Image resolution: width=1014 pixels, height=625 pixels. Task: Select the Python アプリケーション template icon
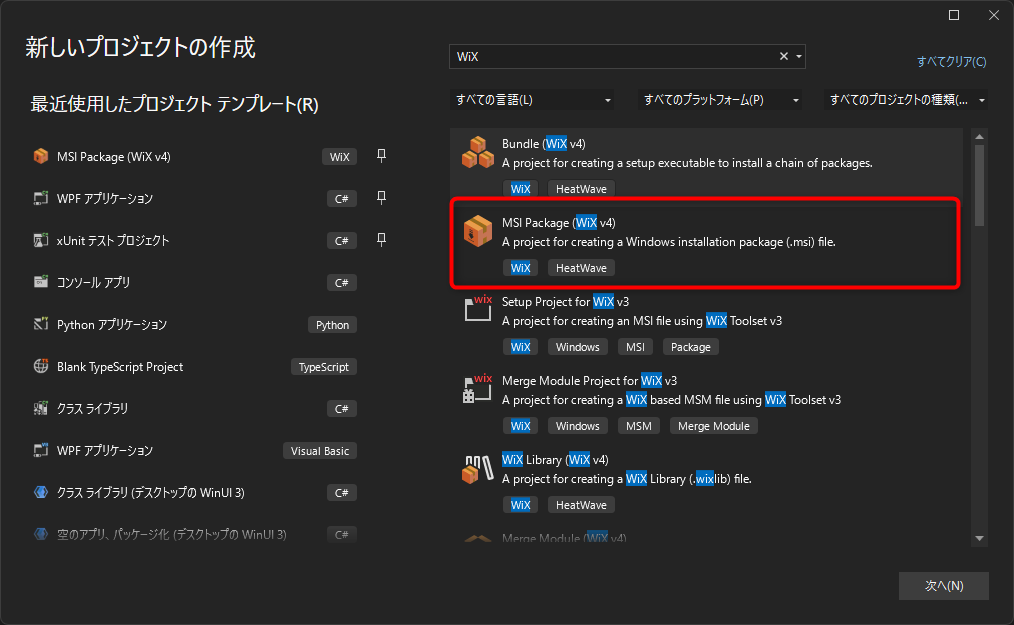(x=41, y=324)
